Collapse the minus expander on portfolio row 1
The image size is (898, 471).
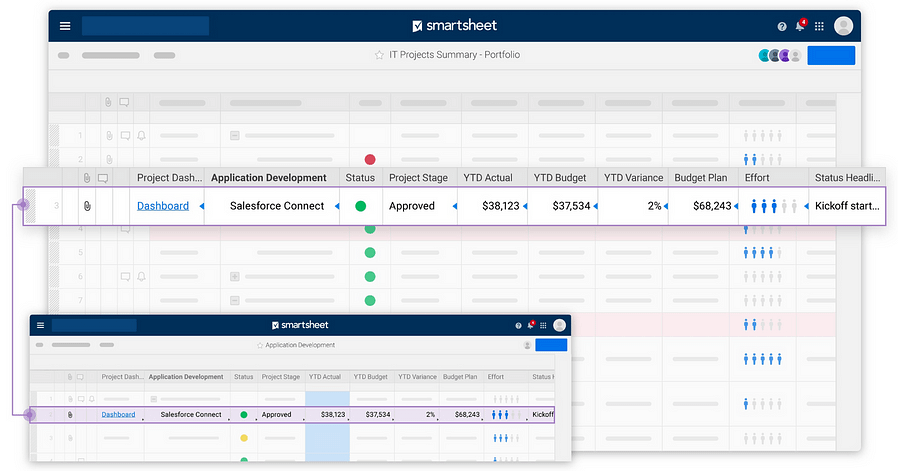point(235,136)
